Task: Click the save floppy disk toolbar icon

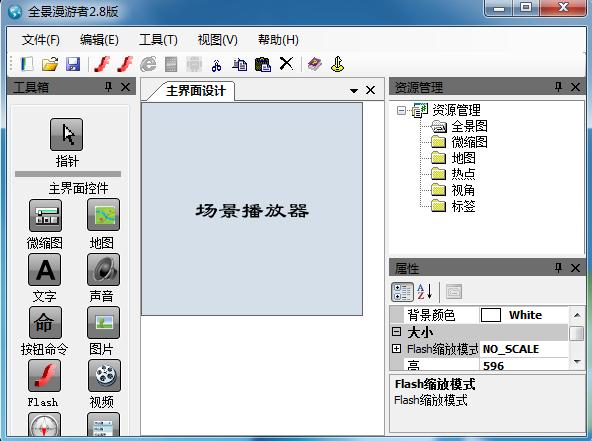Action: pos(73,64)
